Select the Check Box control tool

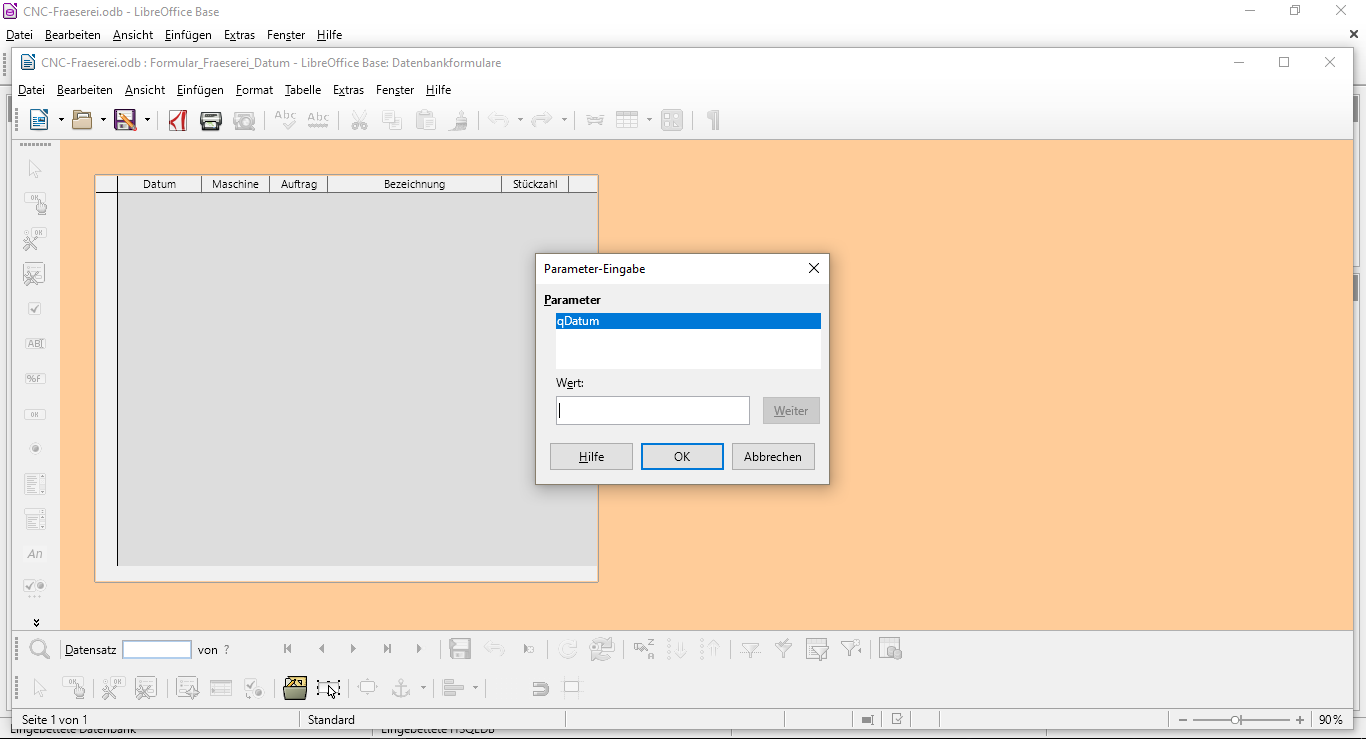(x=35, y=309)
